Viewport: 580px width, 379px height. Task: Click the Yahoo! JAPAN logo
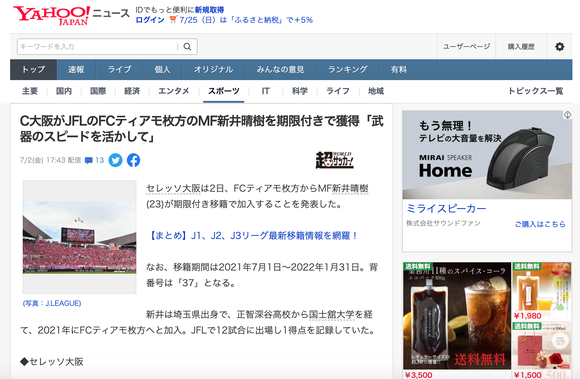(52, 16)
